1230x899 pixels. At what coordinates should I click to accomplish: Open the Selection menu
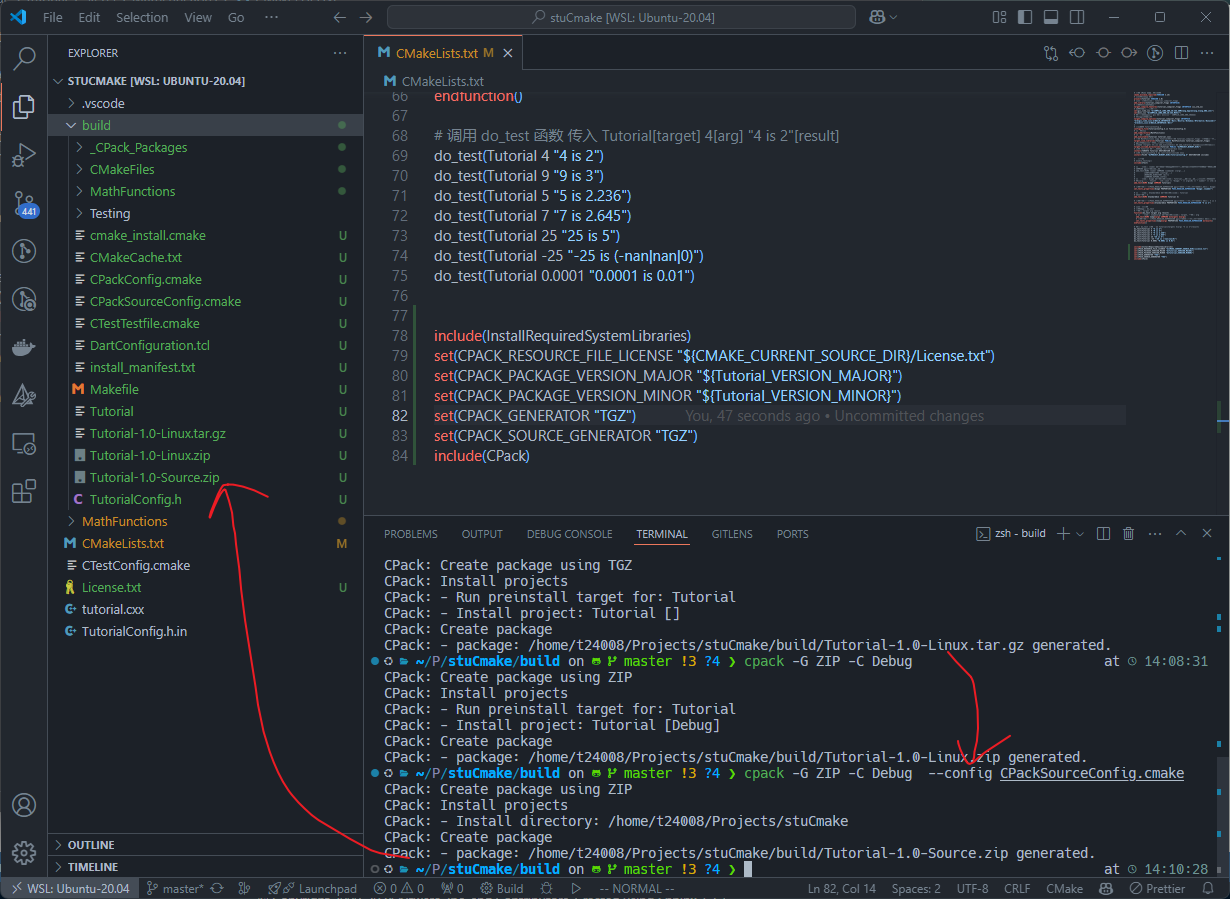click(142, 17)
